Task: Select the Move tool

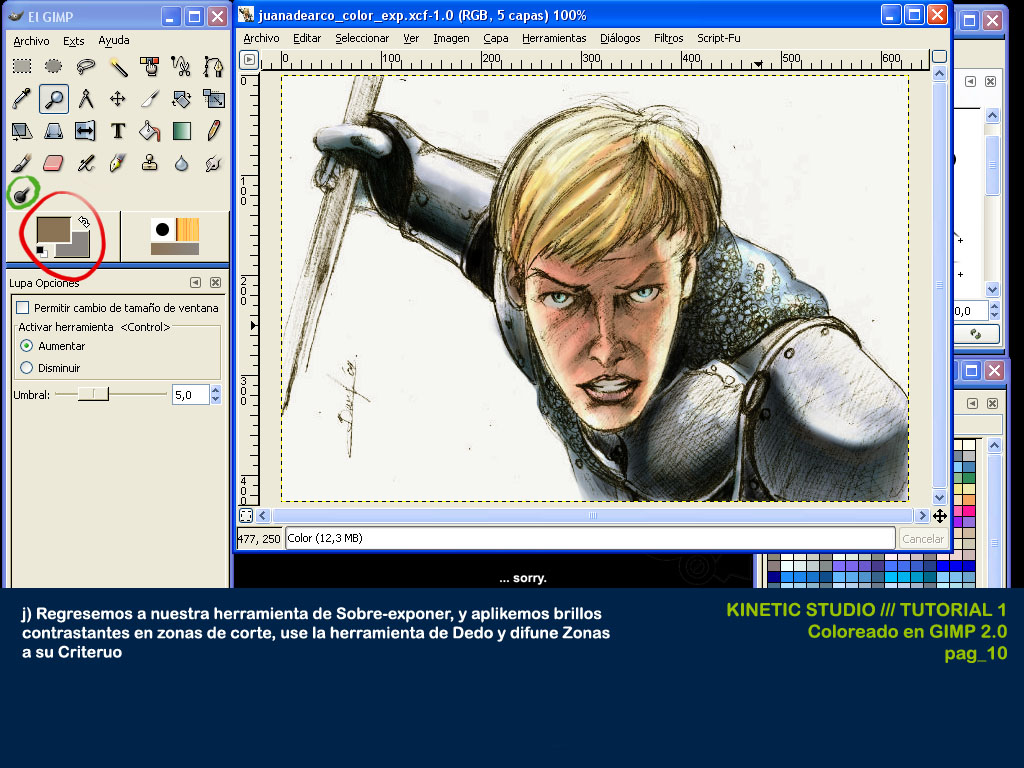Action: click(x=118, y=99)
